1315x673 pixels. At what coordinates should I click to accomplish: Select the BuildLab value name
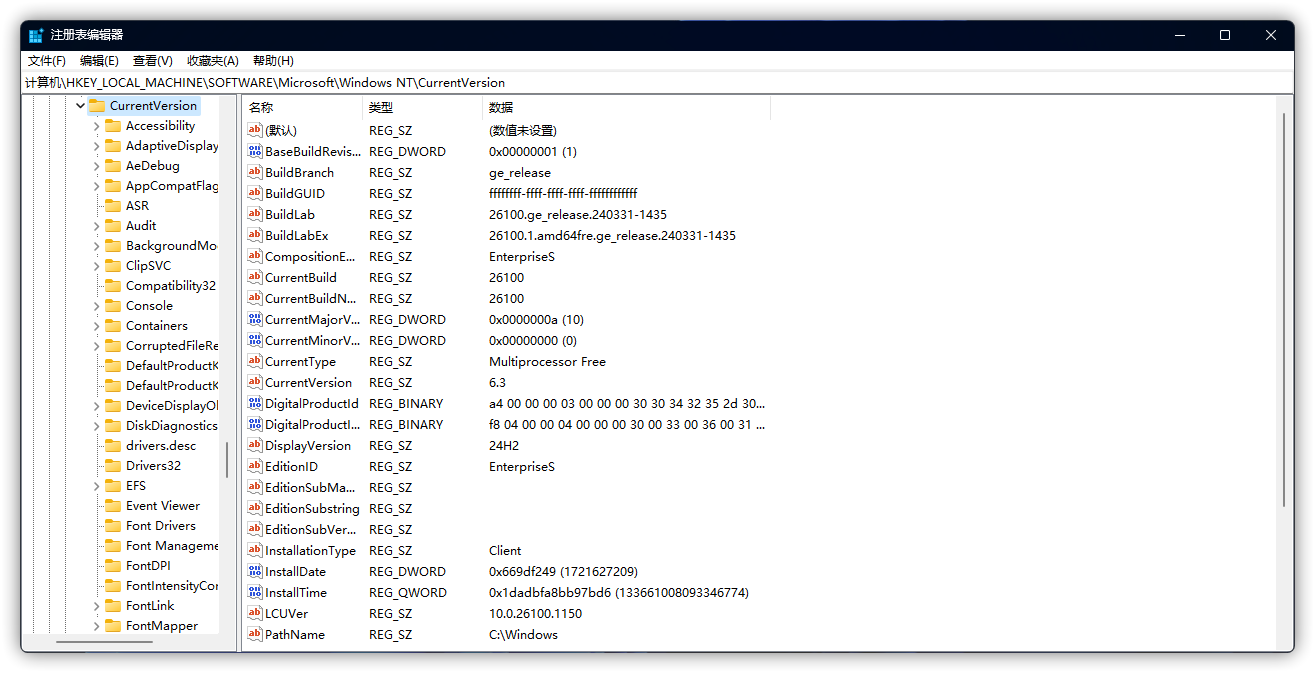click(x=290, y=214)
